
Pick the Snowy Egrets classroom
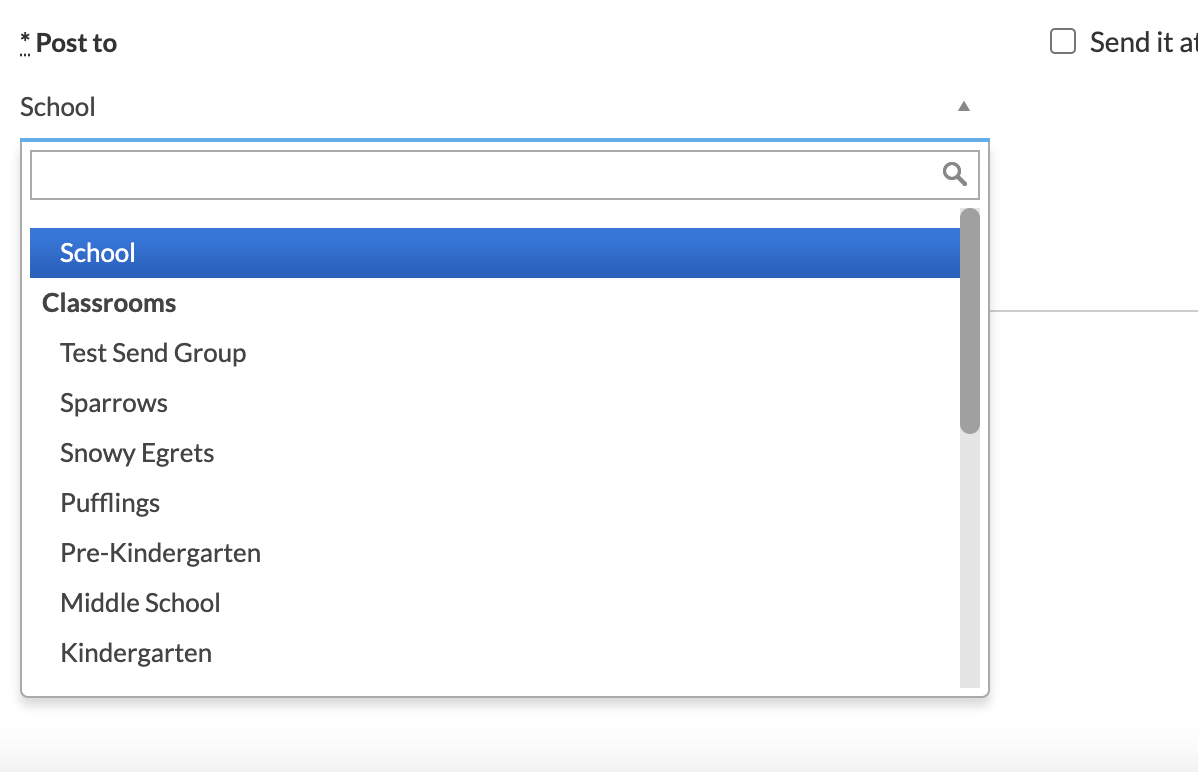tap(495, 453)
